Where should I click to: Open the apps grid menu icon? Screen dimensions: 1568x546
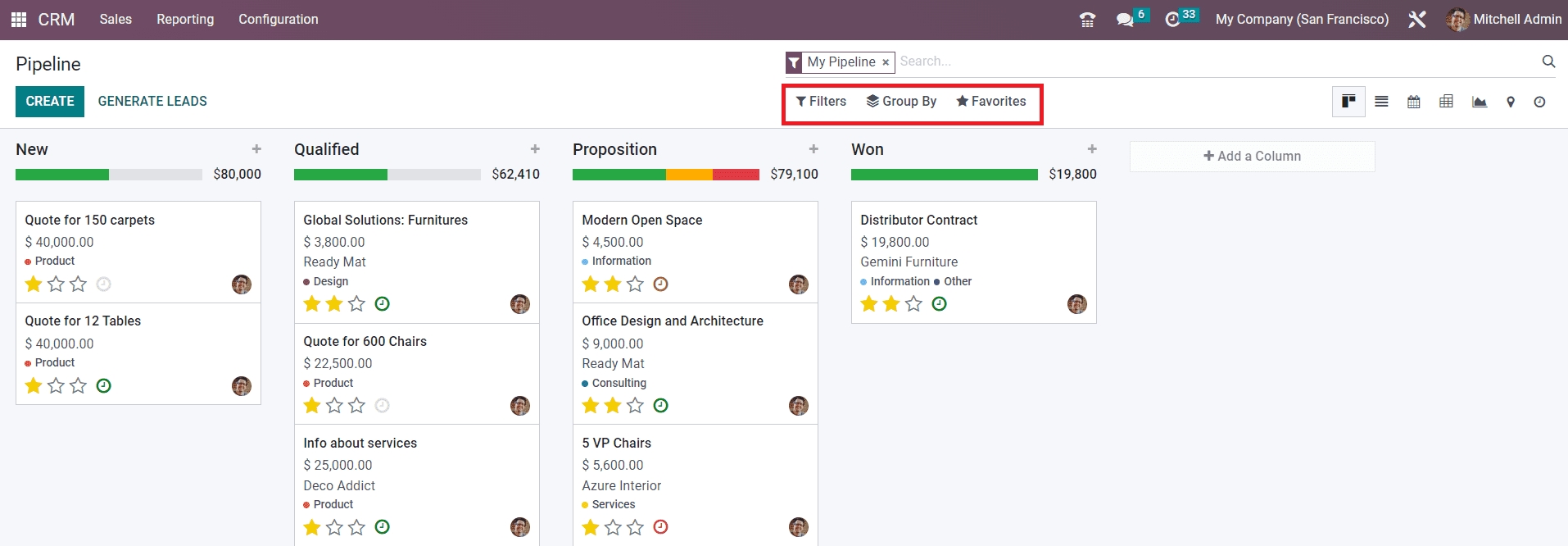click(x=19, y=20)
